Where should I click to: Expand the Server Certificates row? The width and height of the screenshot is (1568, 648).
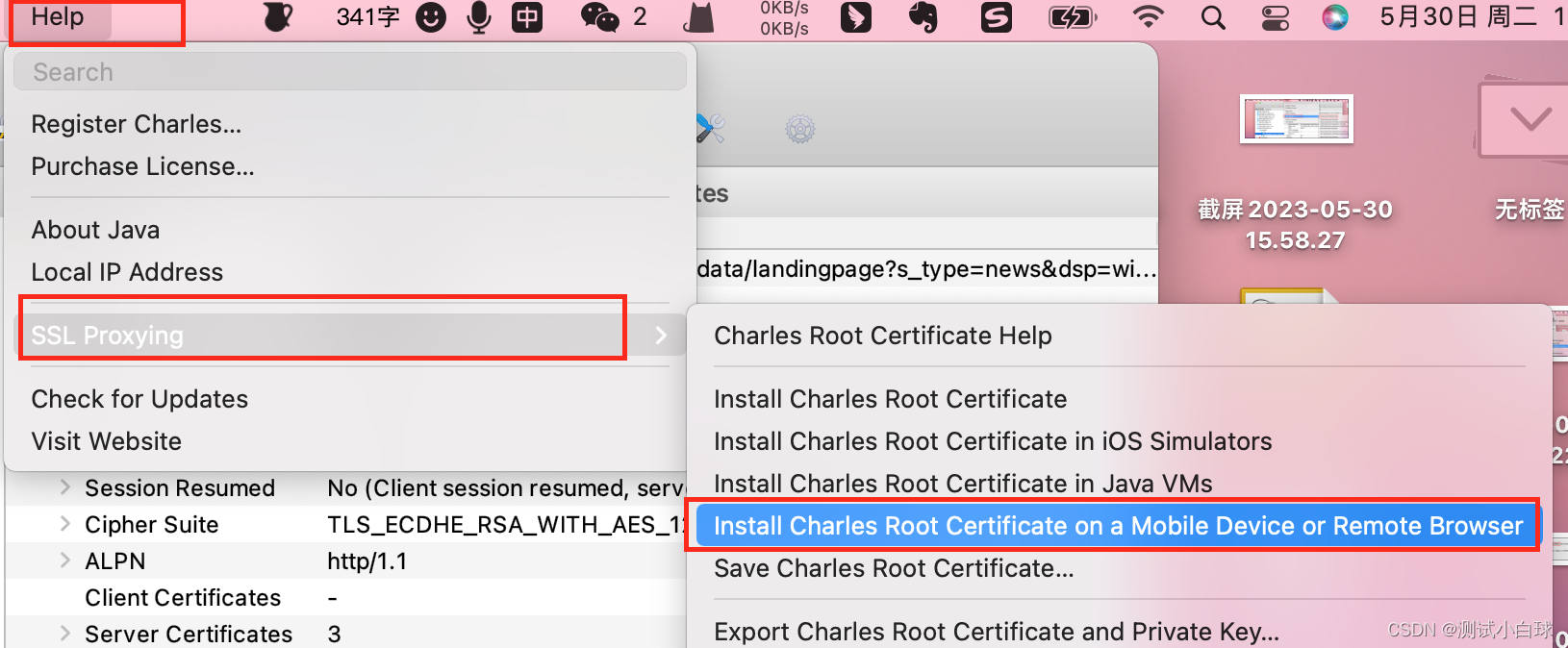tap(64, 634)
